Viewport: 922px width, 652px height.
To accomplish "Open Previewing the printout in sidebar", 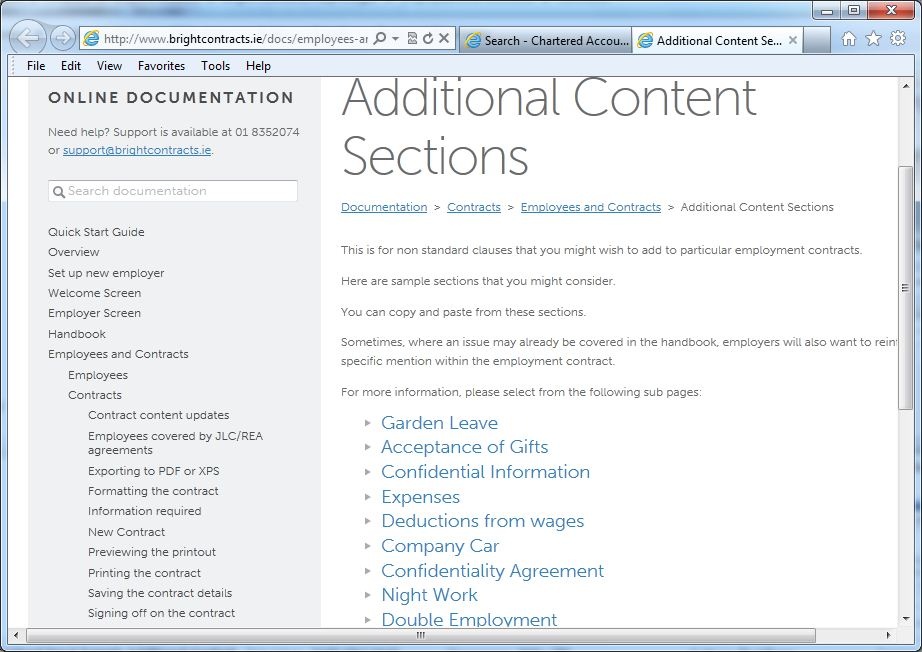I will (x=152, y=552).
